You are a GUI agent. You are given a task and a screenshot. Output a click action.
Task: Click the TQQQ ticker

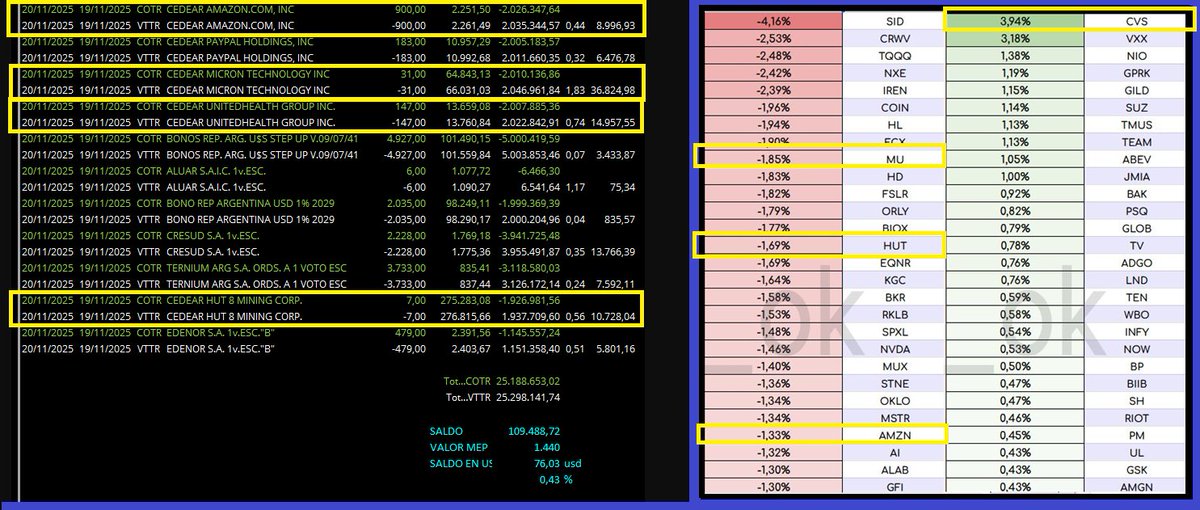(x=894, y=54)
